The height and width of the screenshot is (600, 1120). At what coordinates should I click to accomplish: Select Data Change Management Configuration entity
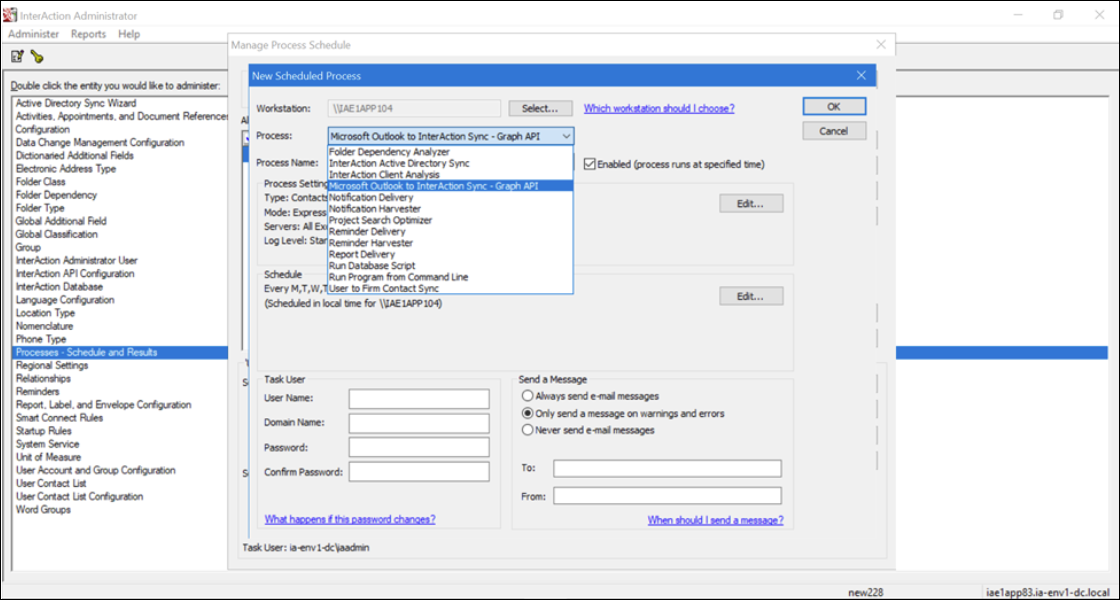pos(100,142)
